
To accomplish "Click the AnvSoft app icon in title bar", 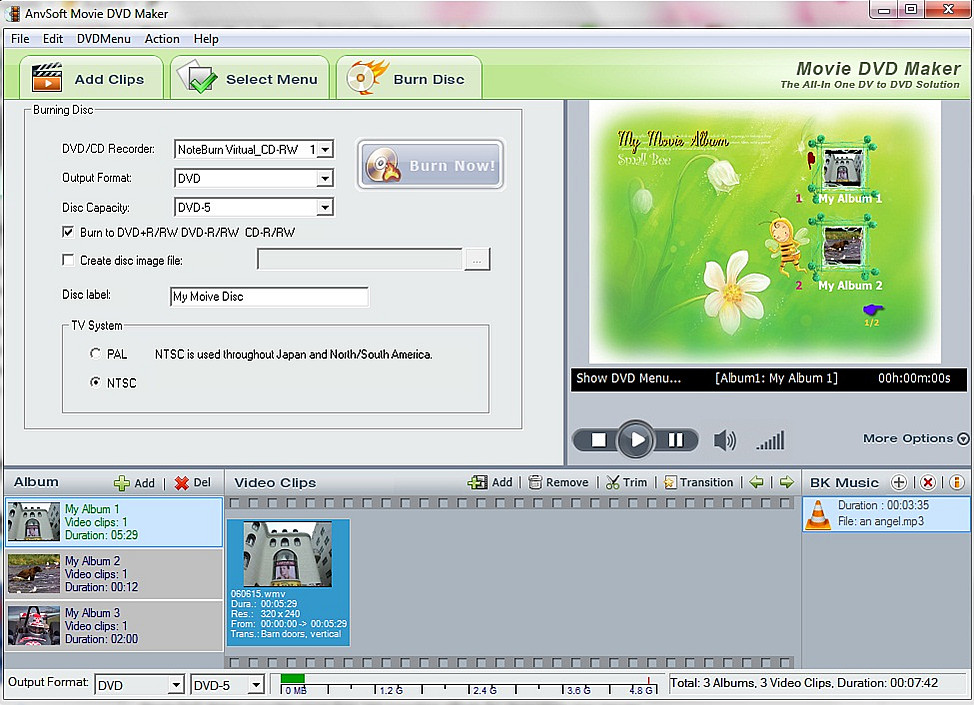I will (12, 12).
